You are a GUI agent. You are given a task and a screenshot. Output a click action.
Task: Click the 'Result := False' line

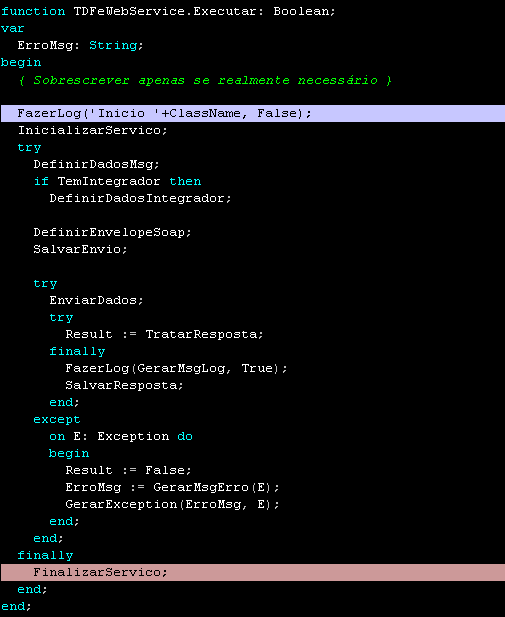[128, 470]
